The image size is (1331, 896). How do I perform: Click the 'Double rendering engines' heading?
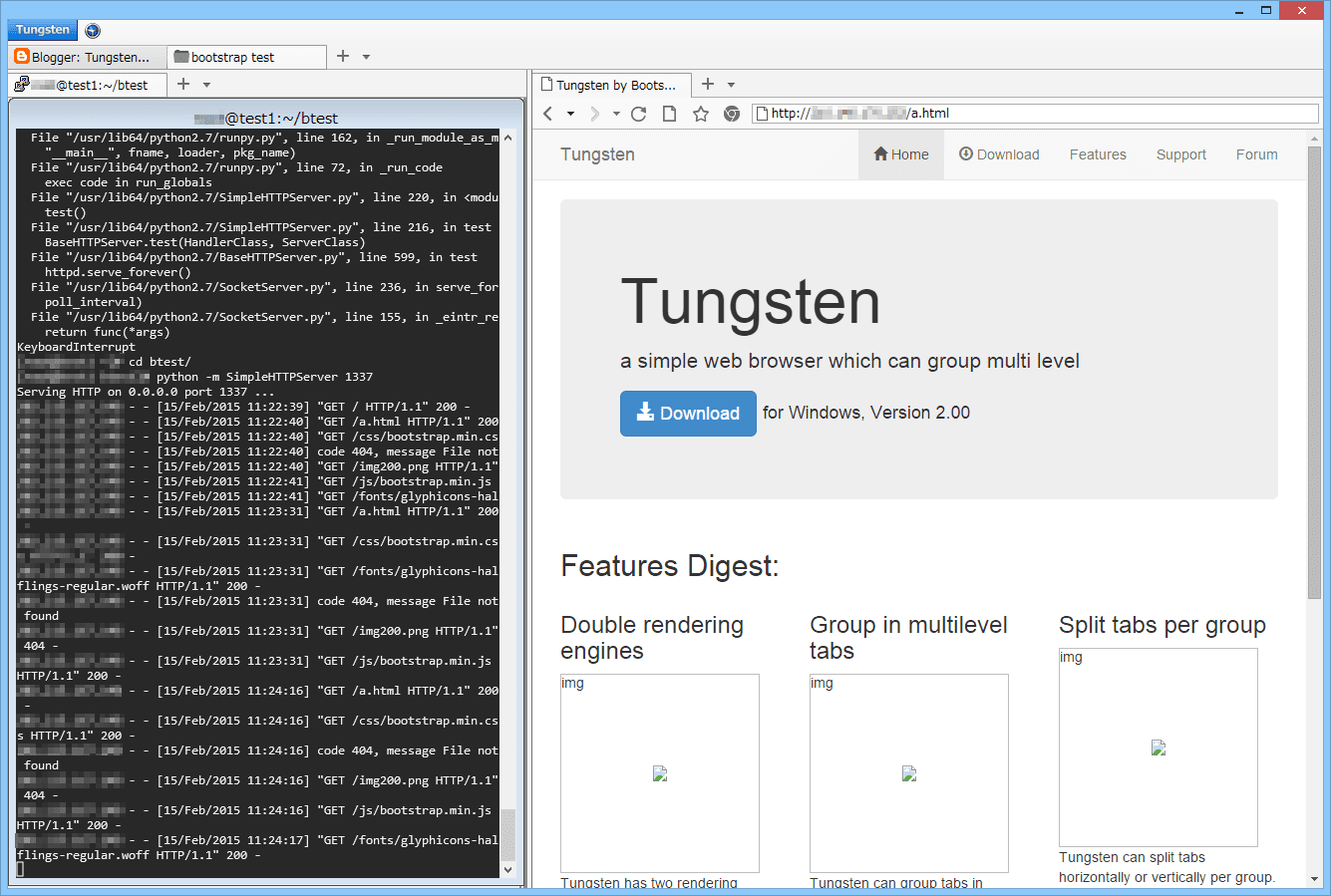pos(652,638)
